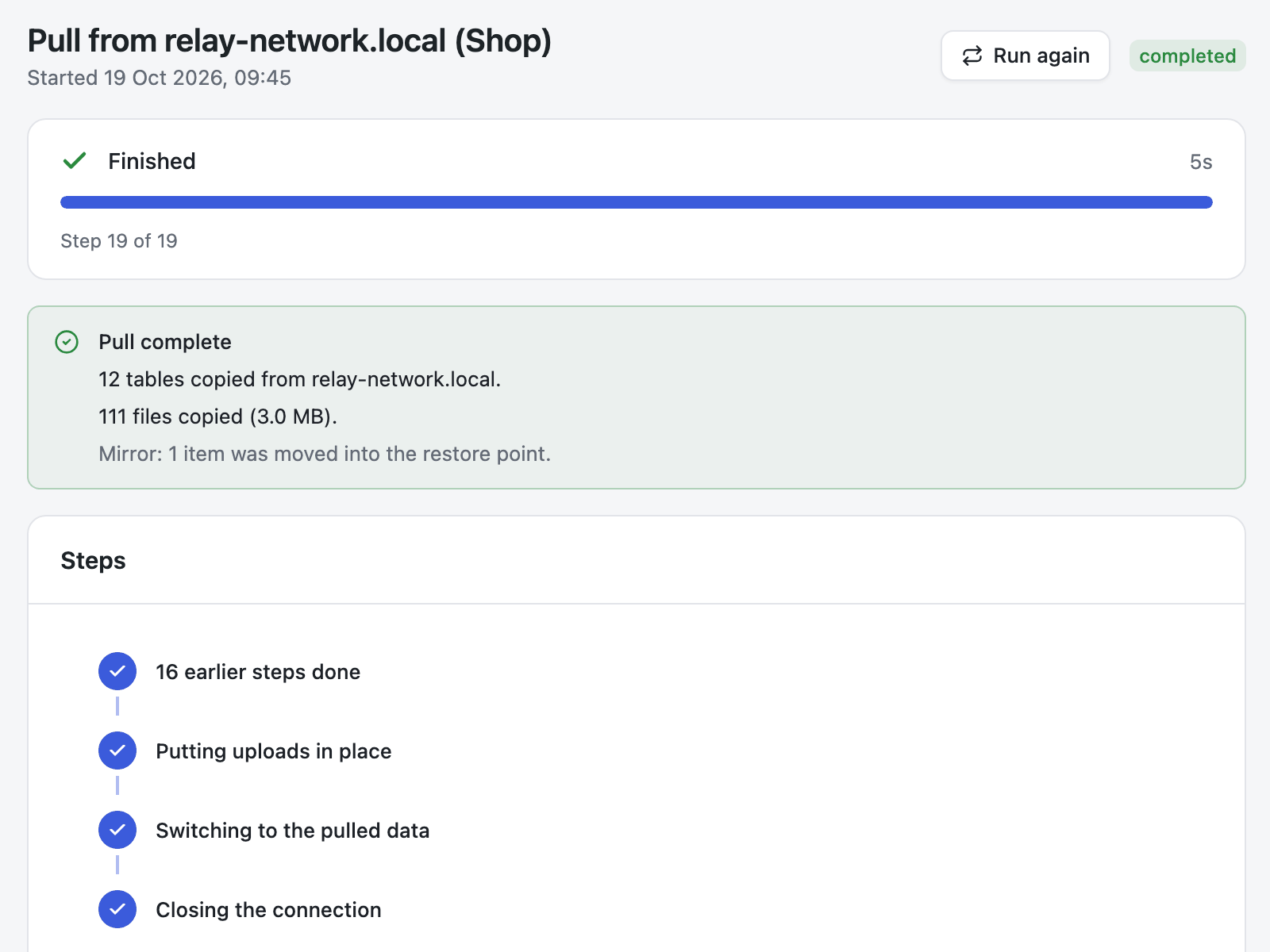Click the check icon beside Closing the connection
The height and width of the screenshot is (952, 1270).
(117, 909)
